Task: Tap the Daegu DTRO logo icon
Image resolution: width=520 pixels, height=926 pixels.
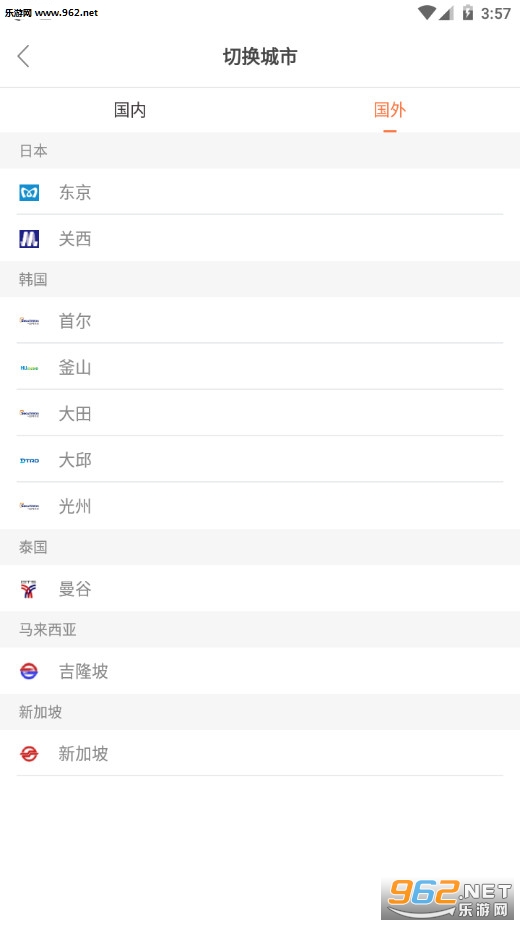Action: point(29,460)
